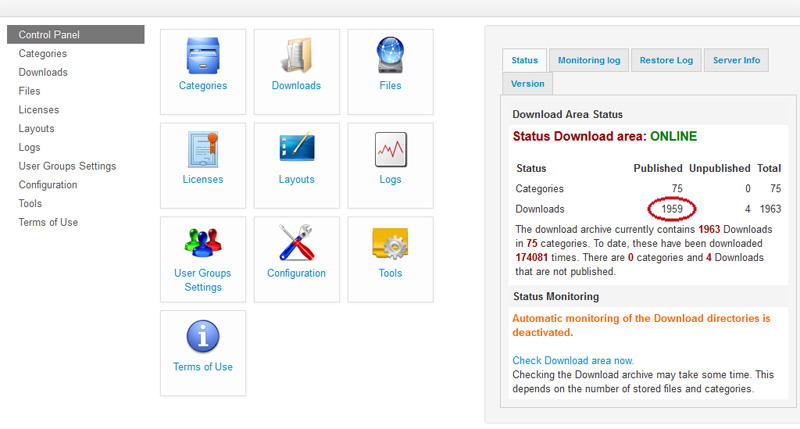Go to Files in the sidebar menu

pos(30,91)
